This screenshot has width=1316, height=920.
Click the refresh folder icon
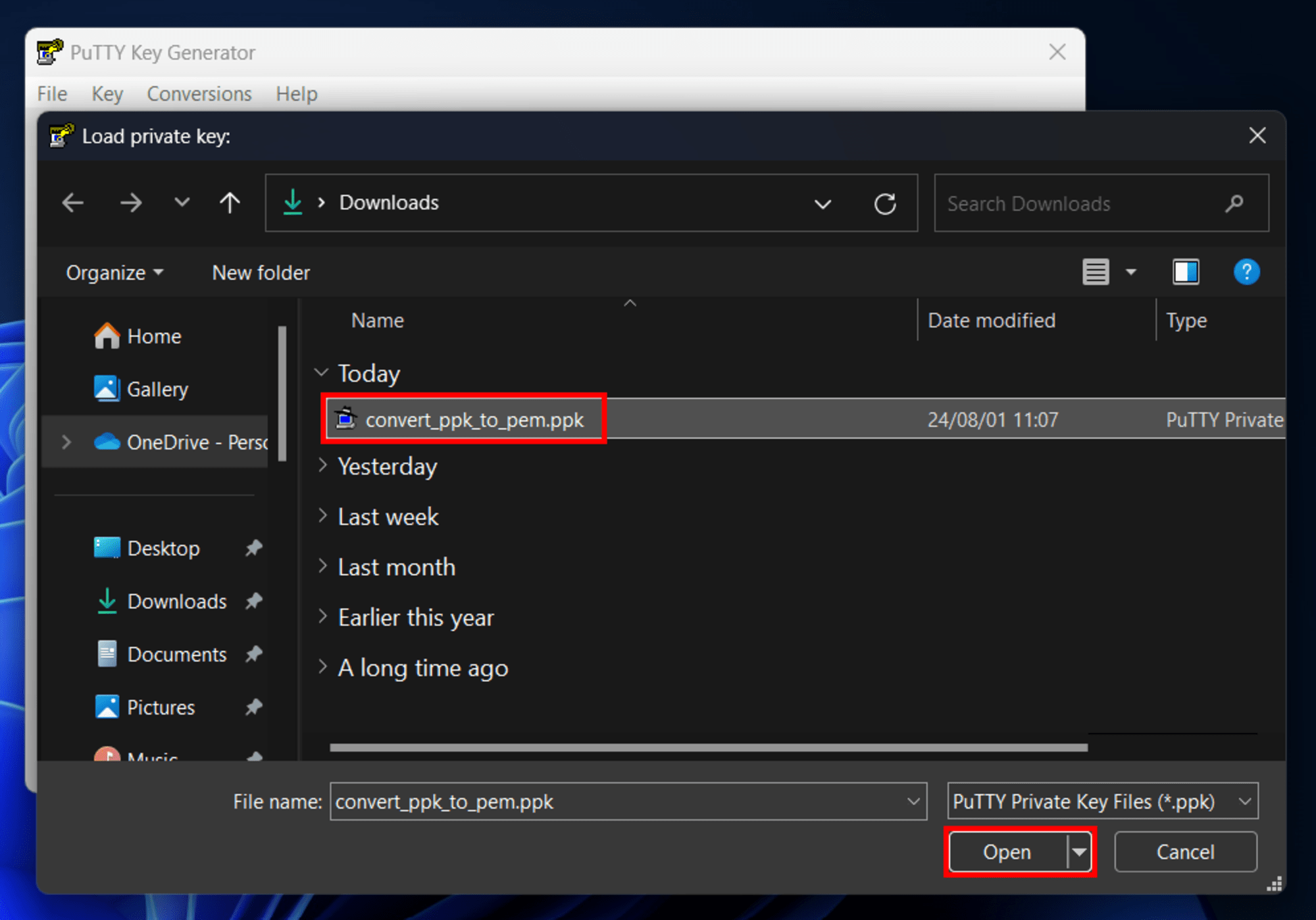(885, 202)
